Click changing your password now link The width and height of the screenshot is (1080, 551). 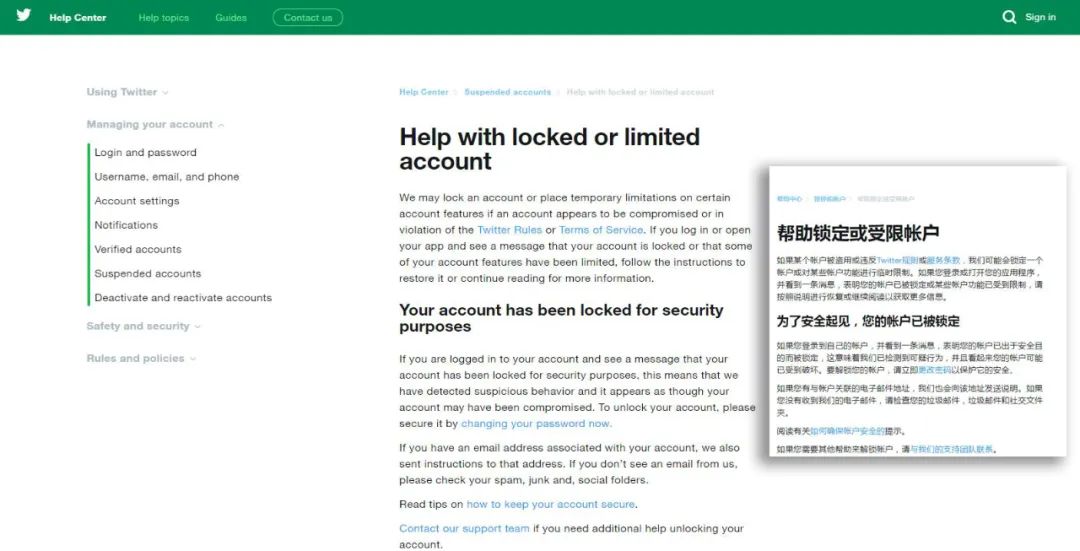536,424
